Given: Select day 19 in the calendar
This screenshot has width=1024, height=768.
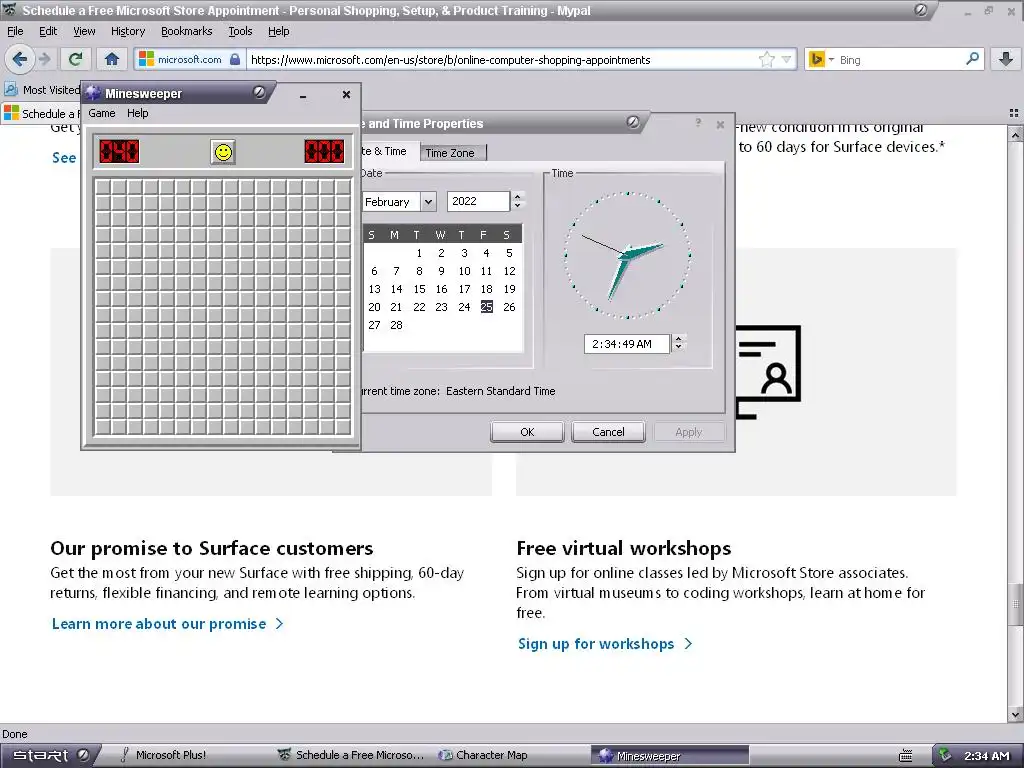Looking at the screenshot, I should 509,289.
